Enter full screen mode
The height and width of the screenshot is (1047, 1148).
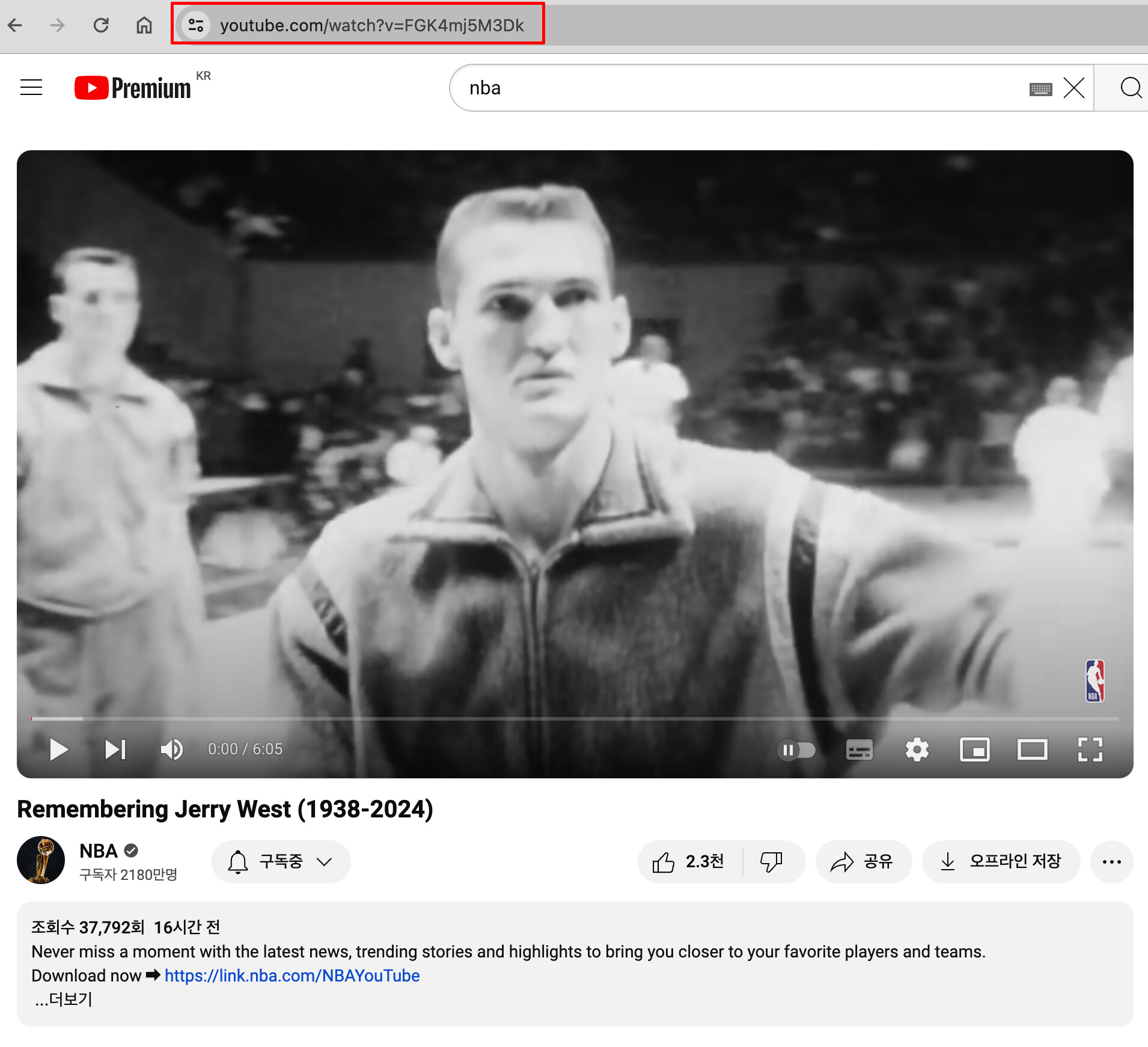click(1090, 749)
